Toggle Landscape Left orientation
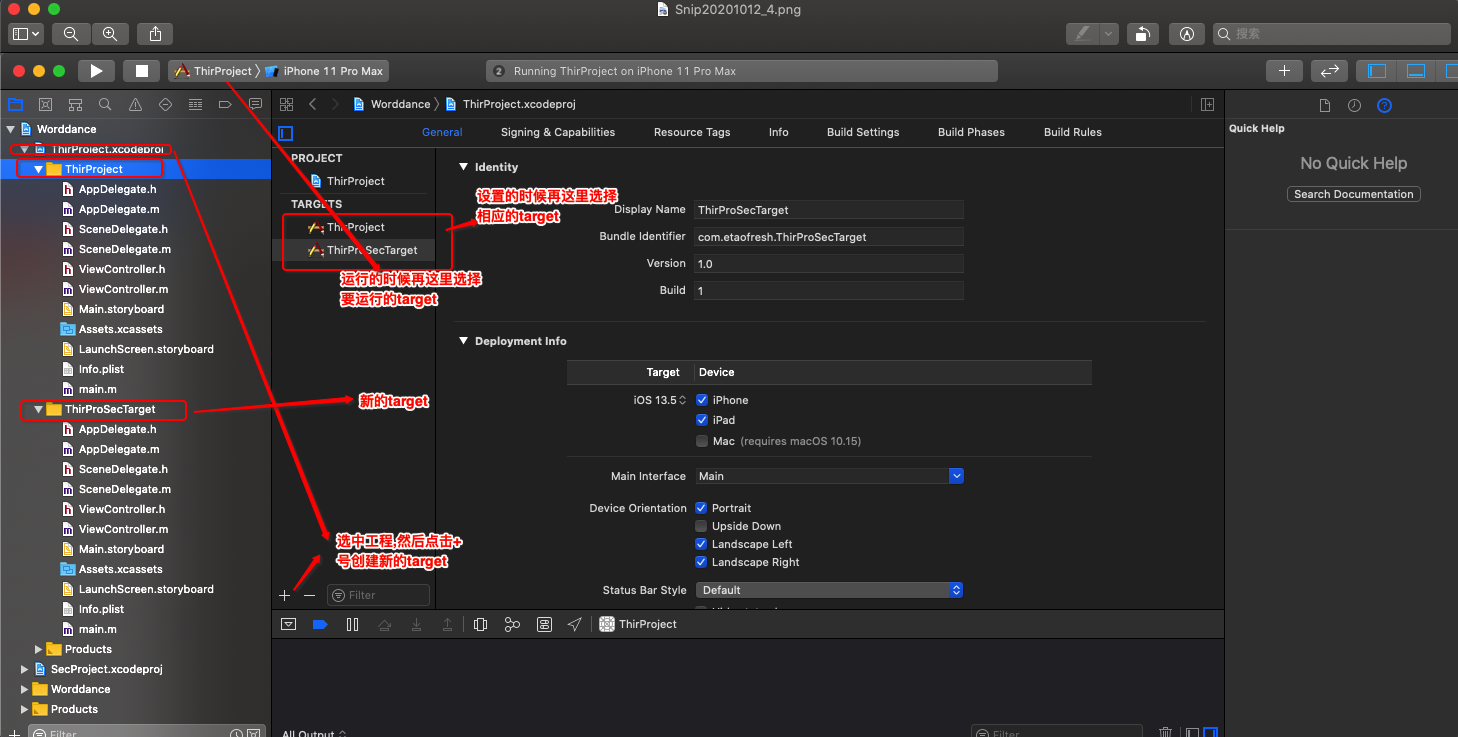The image size is (1458, 737). [702, 544]
